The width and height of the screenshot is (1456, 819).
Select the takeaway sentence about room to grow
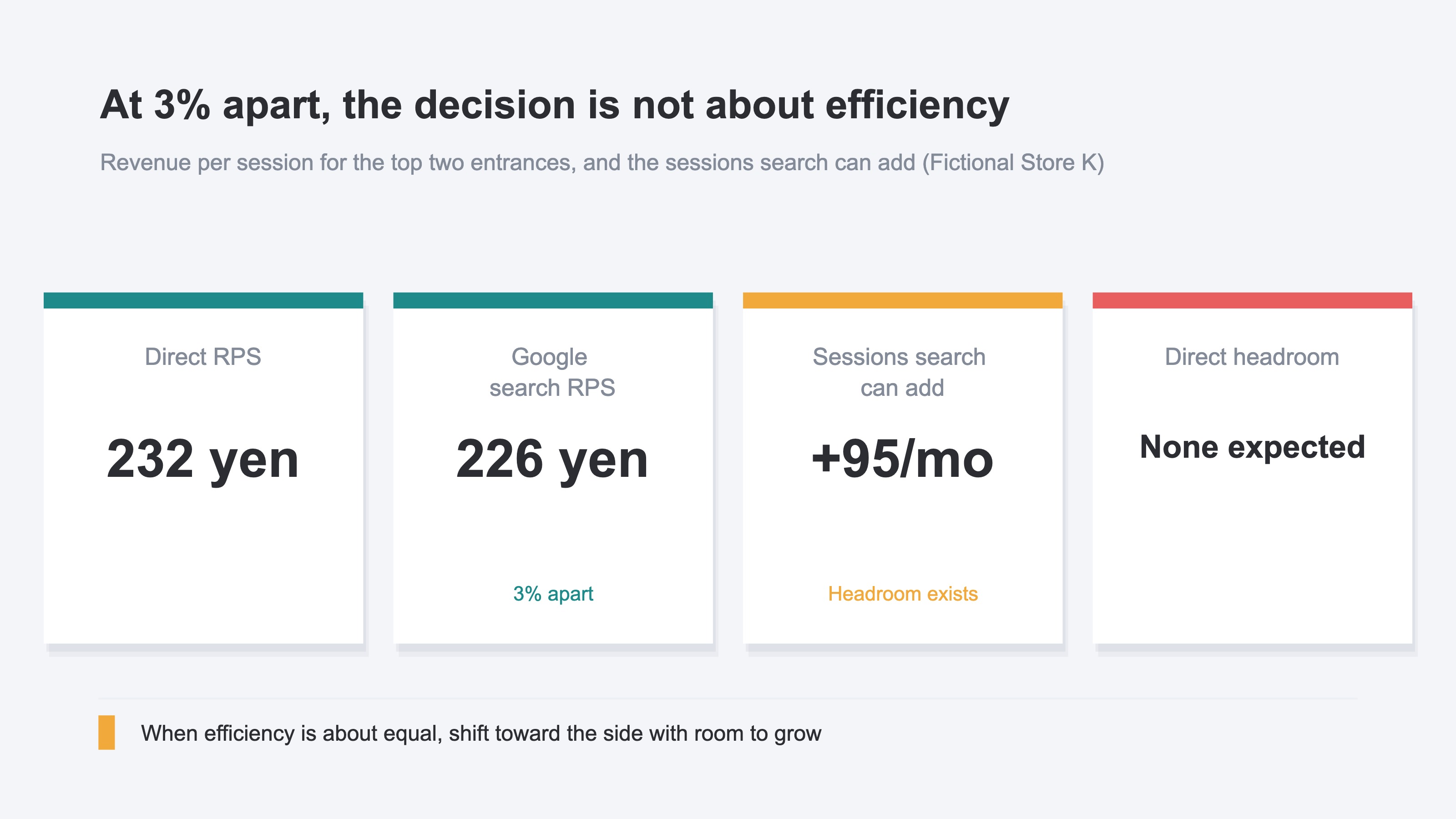click(x=481, y=733)
